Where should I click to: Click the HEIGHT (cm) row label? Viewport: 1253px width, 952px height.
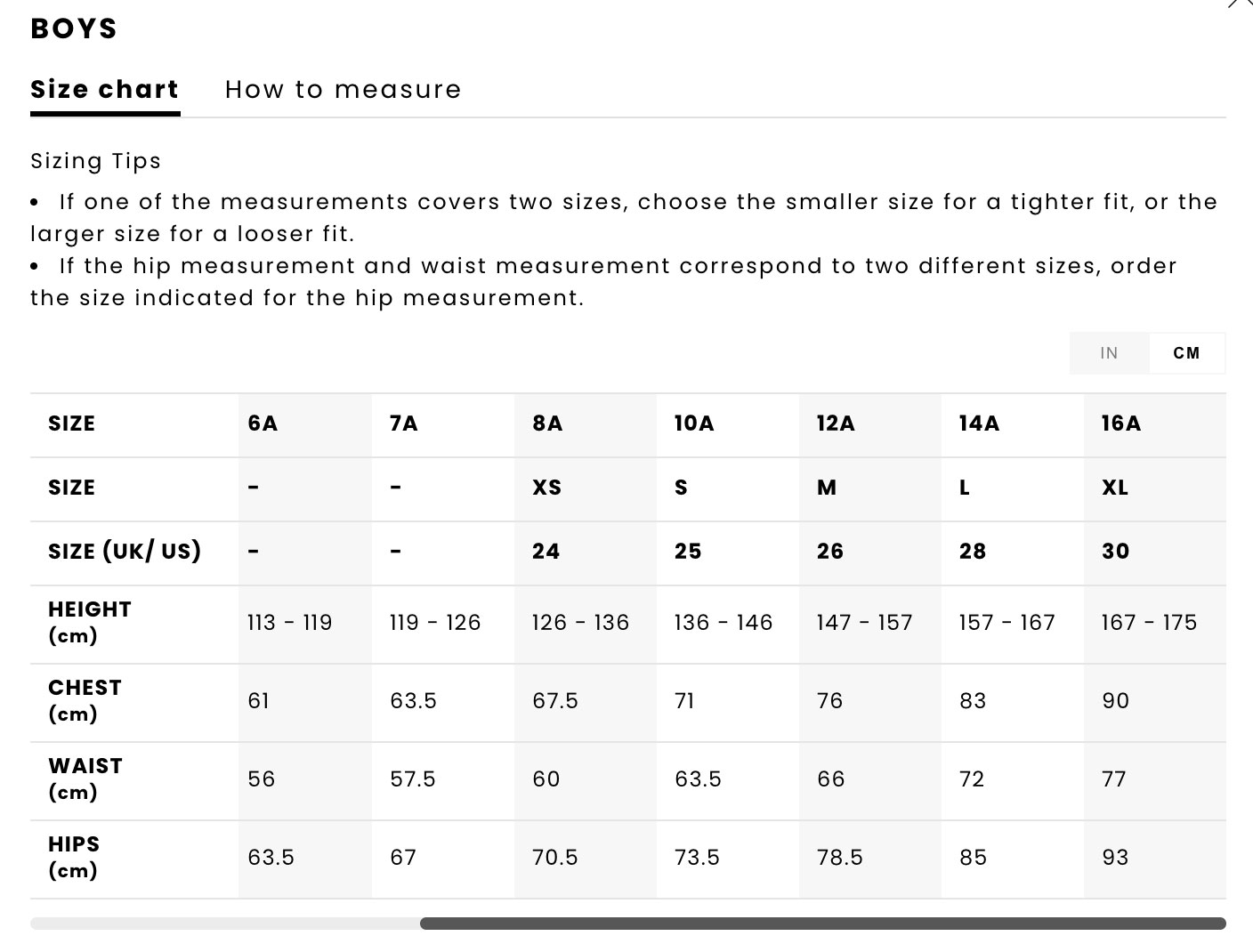coord(90,623)
